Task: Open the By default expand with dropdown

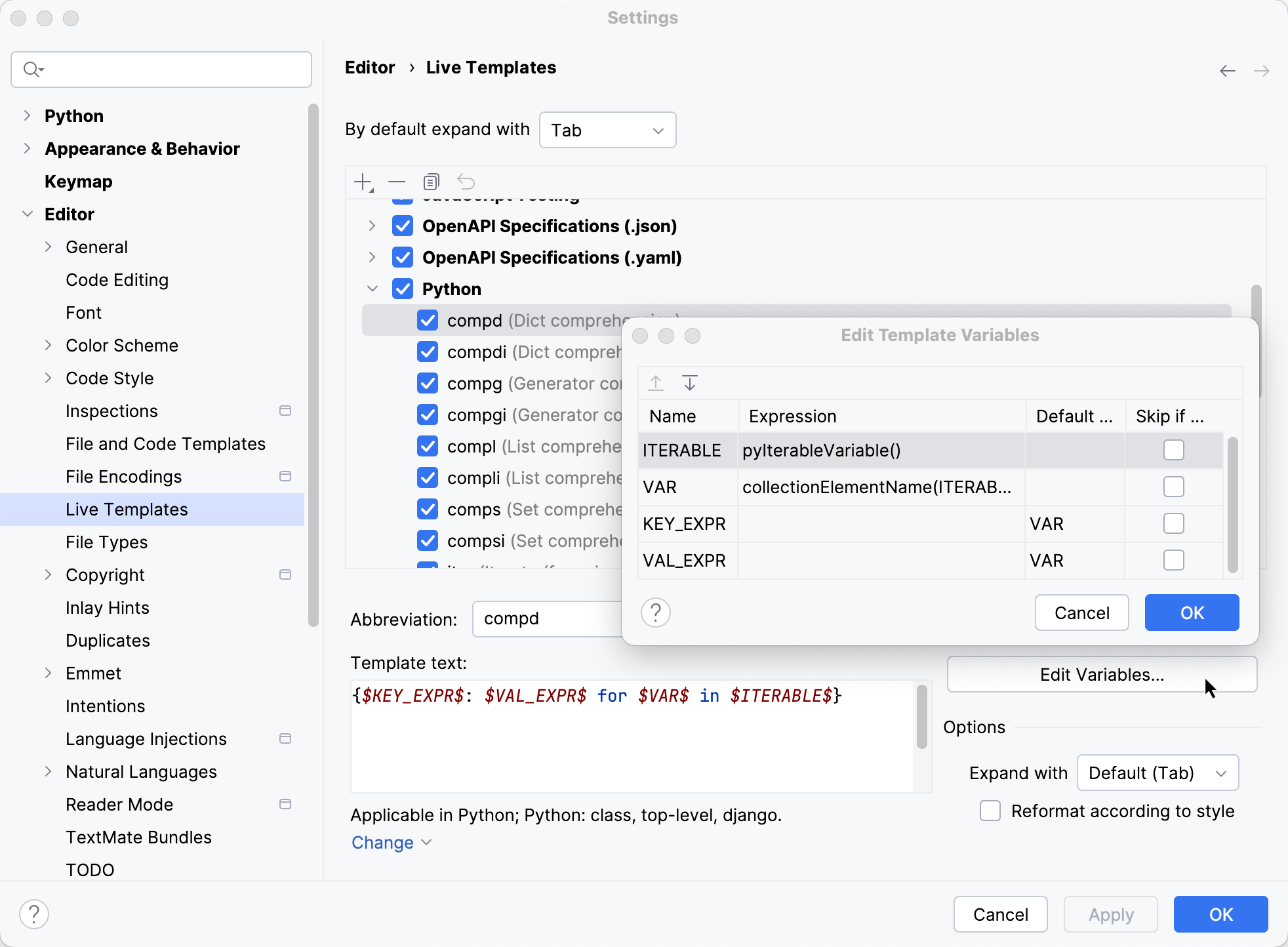Action: 607,130
